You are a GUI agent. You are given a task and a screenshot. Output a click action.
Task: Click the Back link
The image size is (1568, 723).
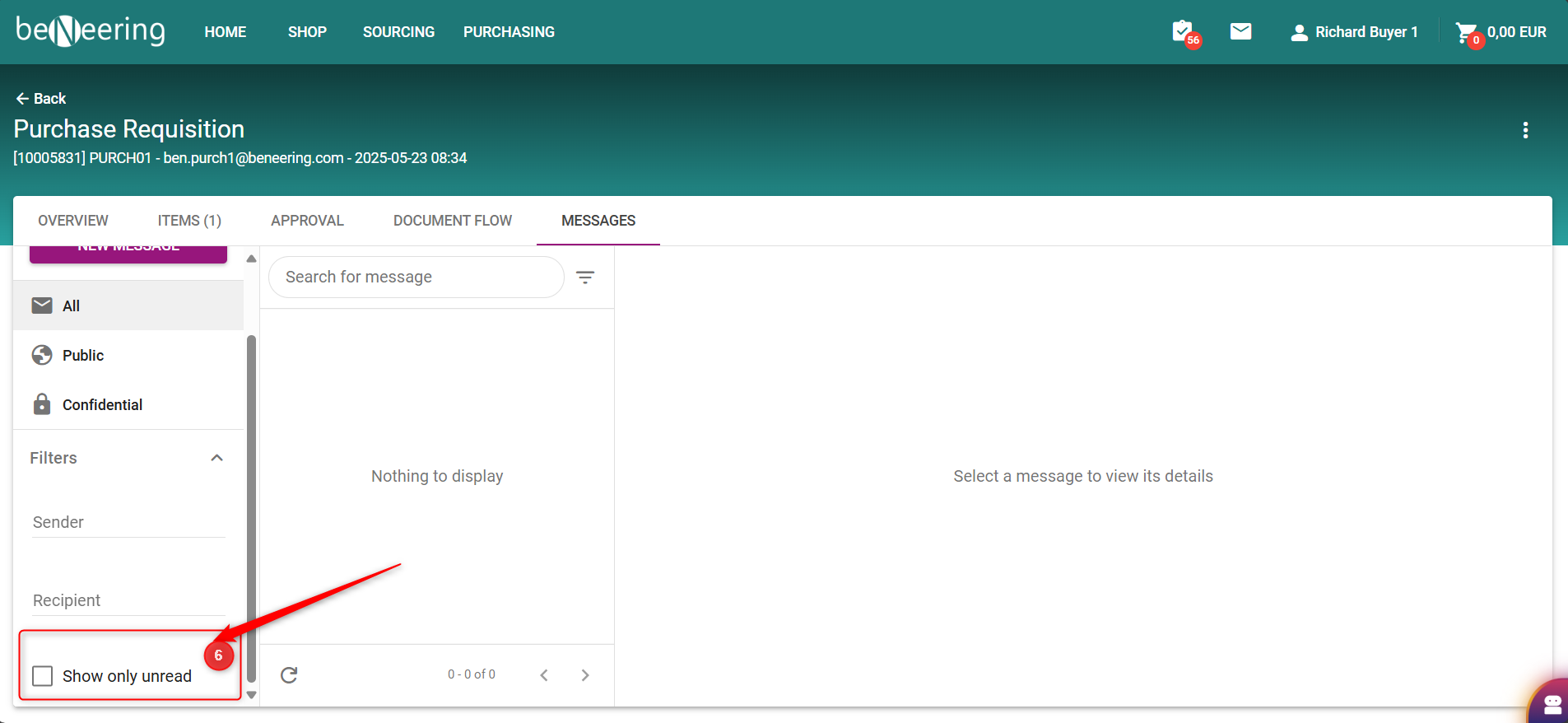coord(41,99)
